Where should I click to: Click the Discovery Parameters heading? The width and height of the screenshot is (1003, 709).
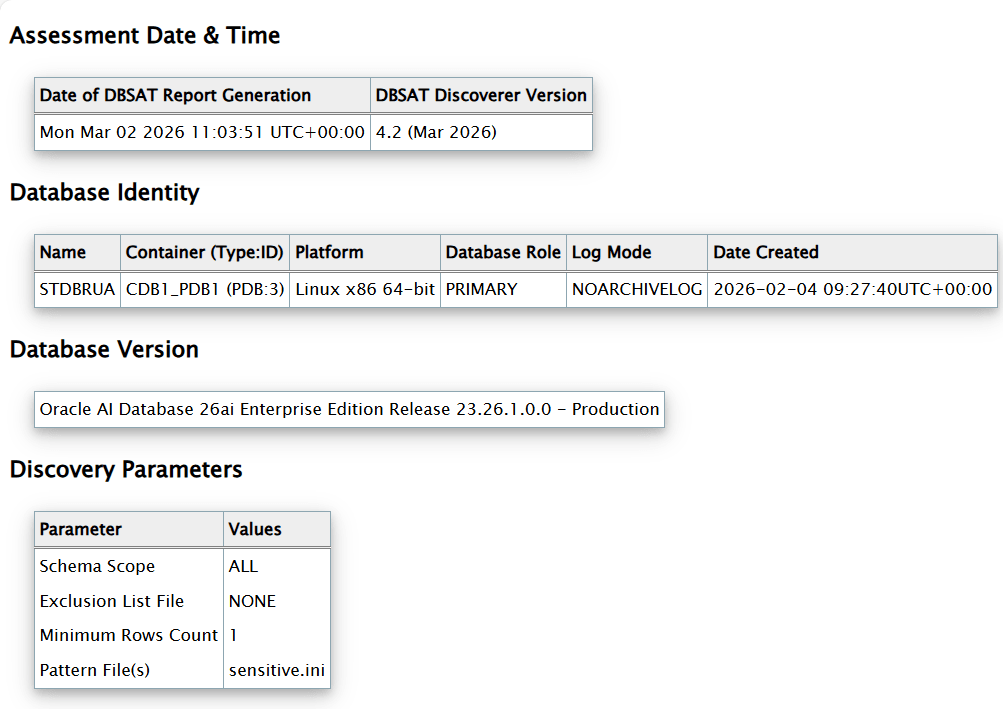126,470
